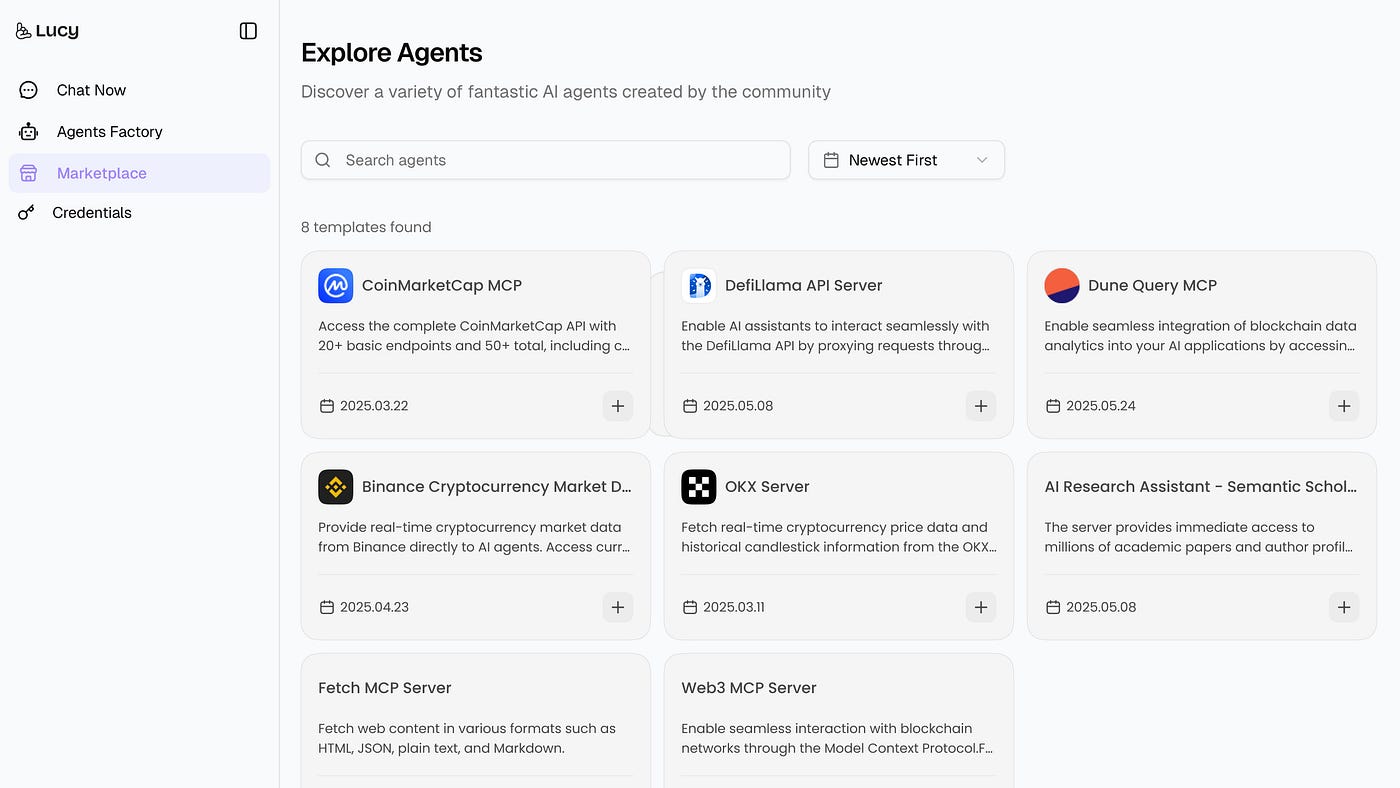Add Dune Query MCP with plus
The width and height of the screenshot is (1400, 788).
click(1344, 406)
